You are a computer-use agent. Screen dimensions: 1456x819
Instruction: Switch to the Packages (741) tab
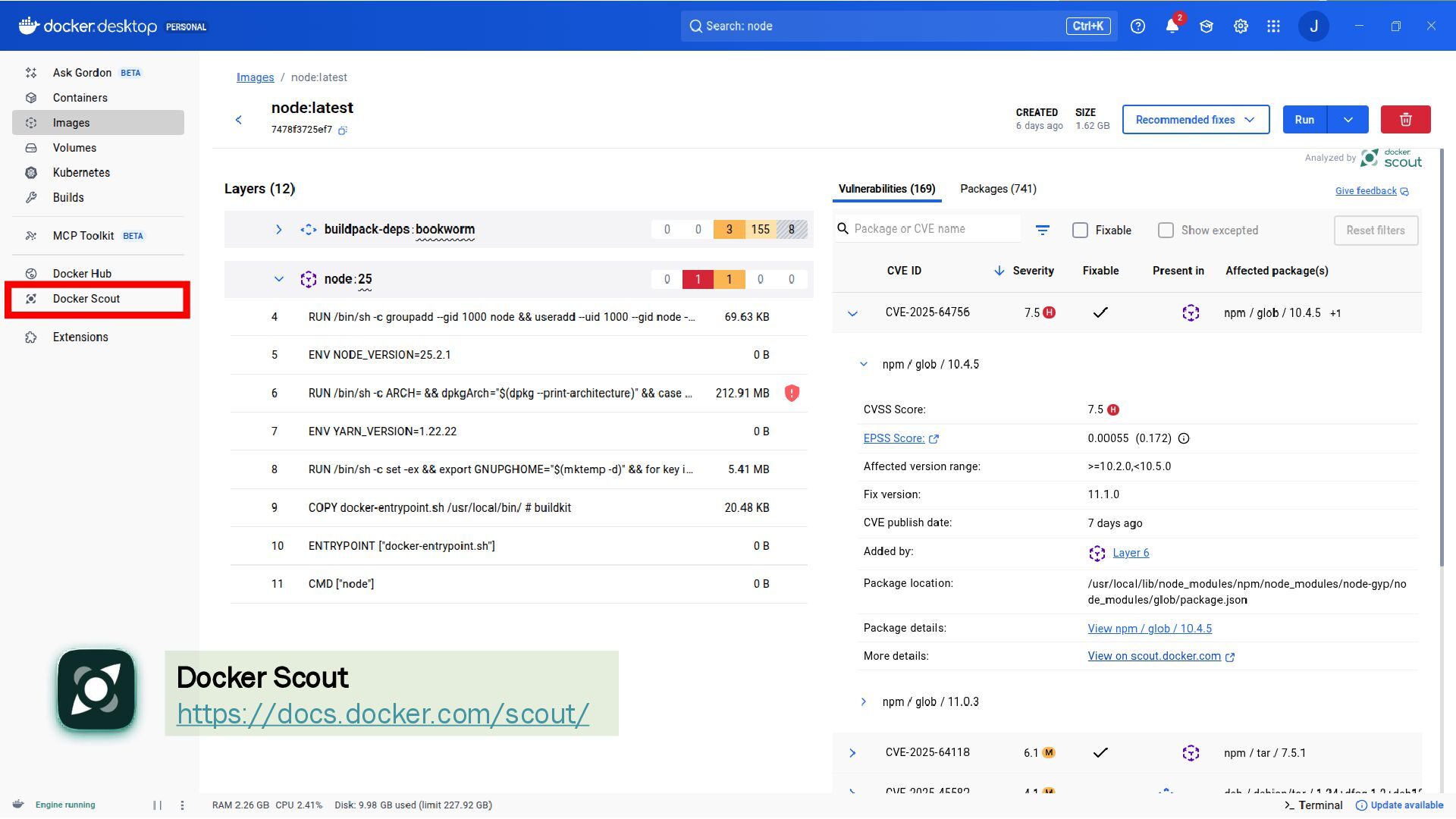[x=998, y=189]
